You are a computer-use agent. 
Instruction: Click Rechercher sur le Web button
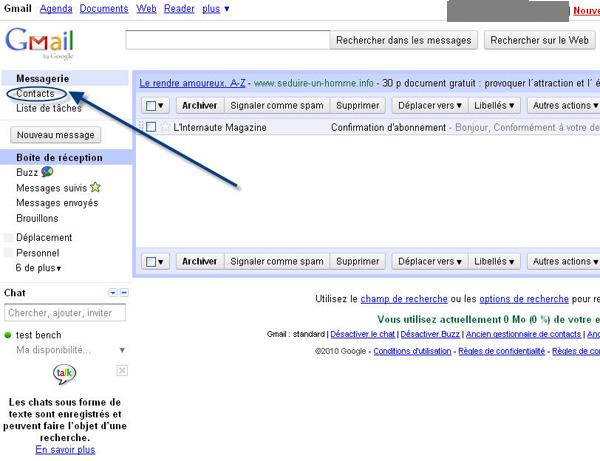pos(540,40)
